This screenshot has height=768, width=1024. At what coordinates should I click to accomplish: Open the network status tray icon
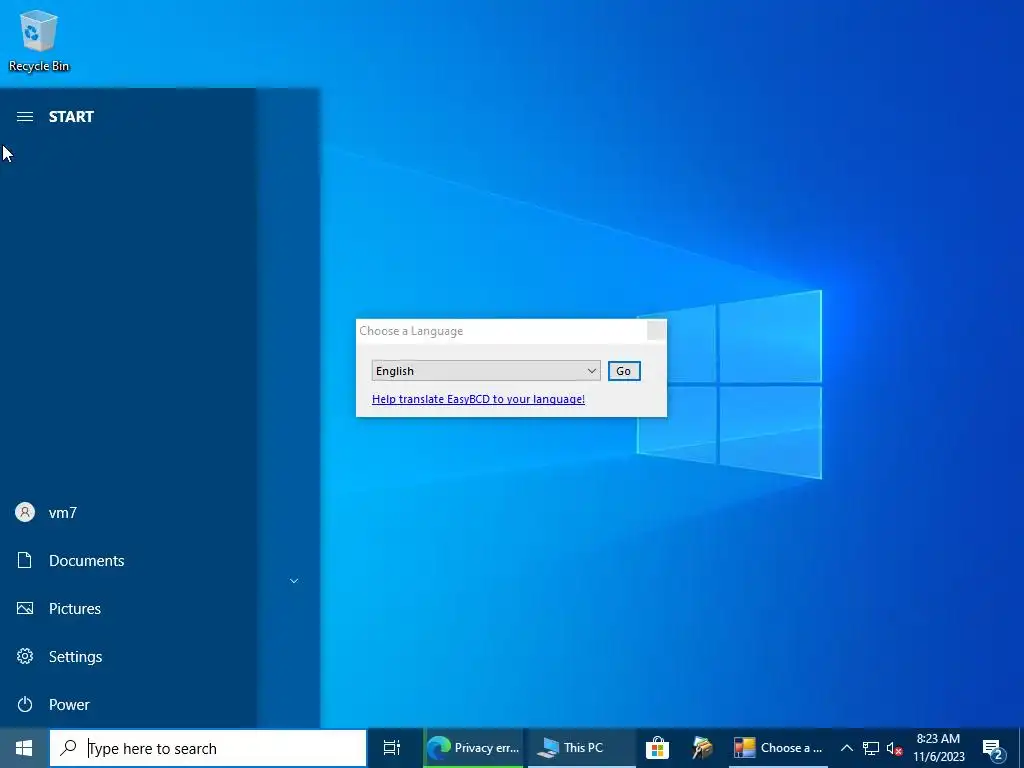871,748
